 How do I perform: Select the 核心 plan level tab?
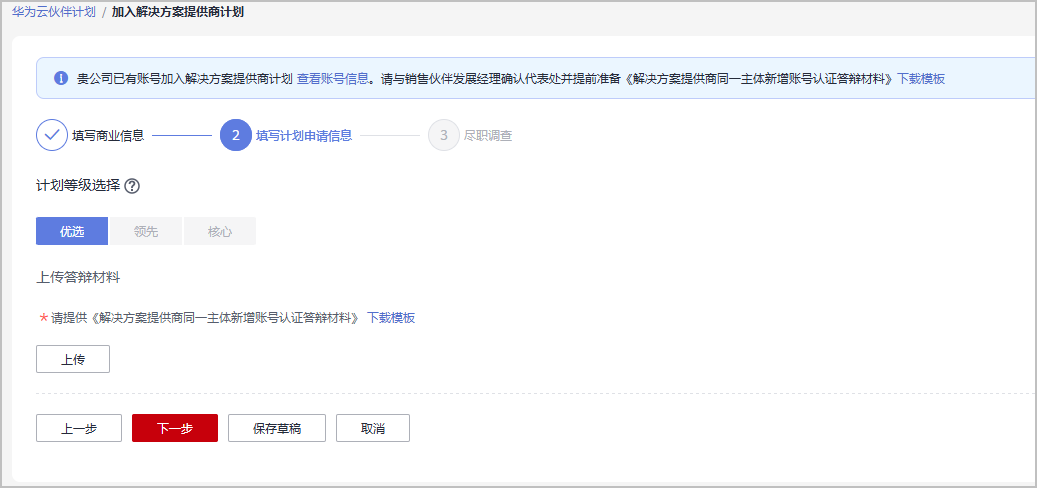pos(220,231)
